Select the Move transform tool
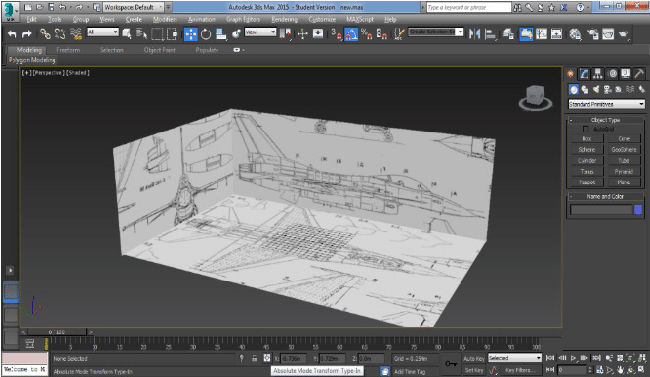The image size is (650, 377). click(x=190, y=34)
